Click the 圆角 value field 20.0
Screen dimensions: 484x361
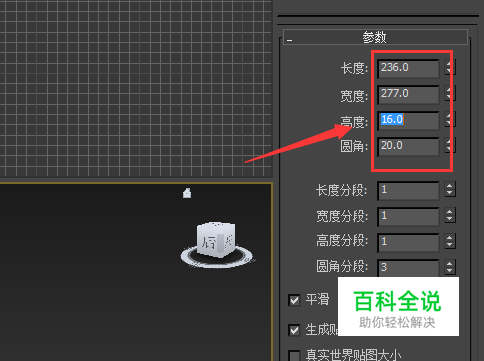408,146
